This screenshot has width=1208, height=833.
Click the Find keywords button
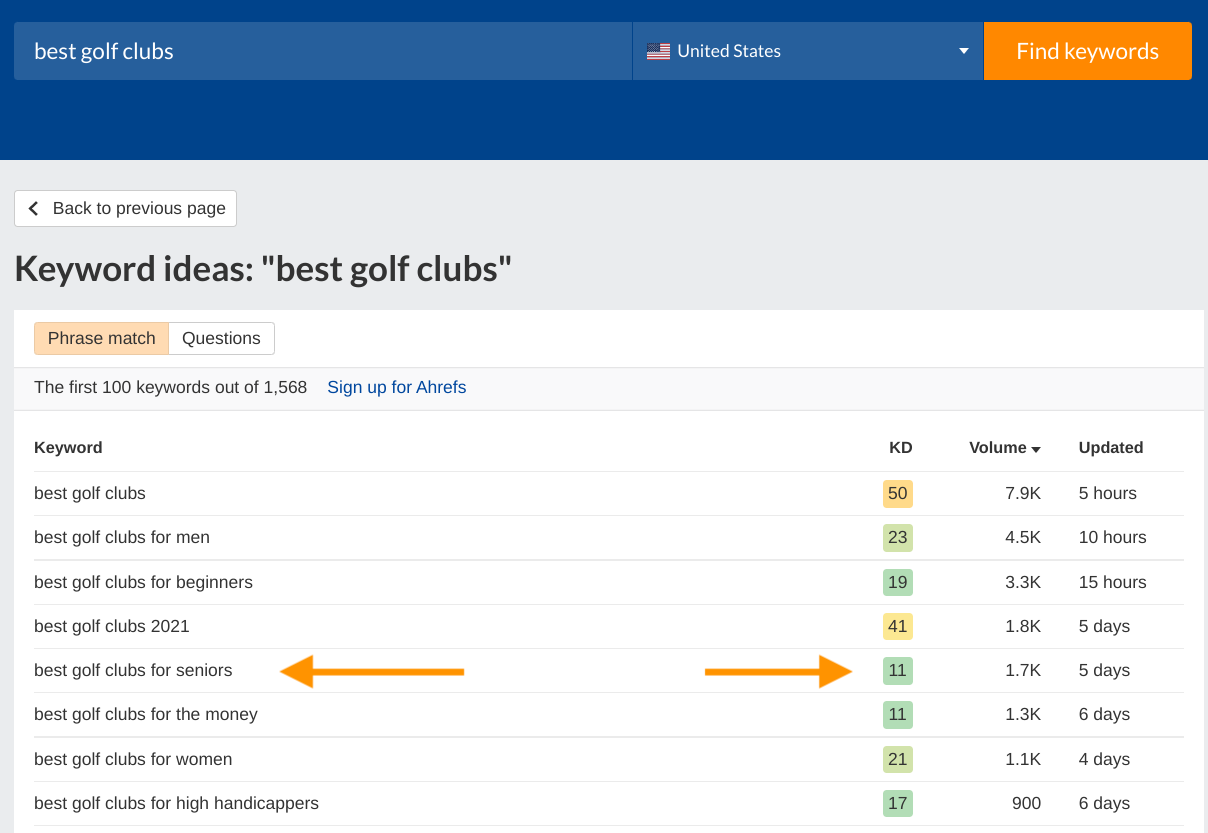[1088, 51]
